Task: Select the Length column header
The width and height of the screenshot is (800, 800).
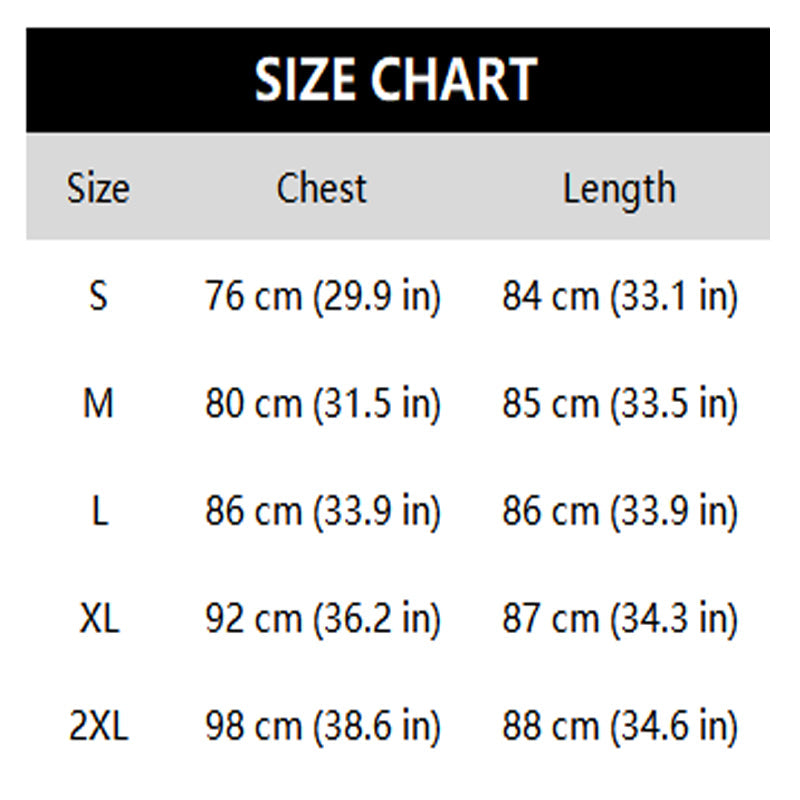Action: tap(619, 188)
